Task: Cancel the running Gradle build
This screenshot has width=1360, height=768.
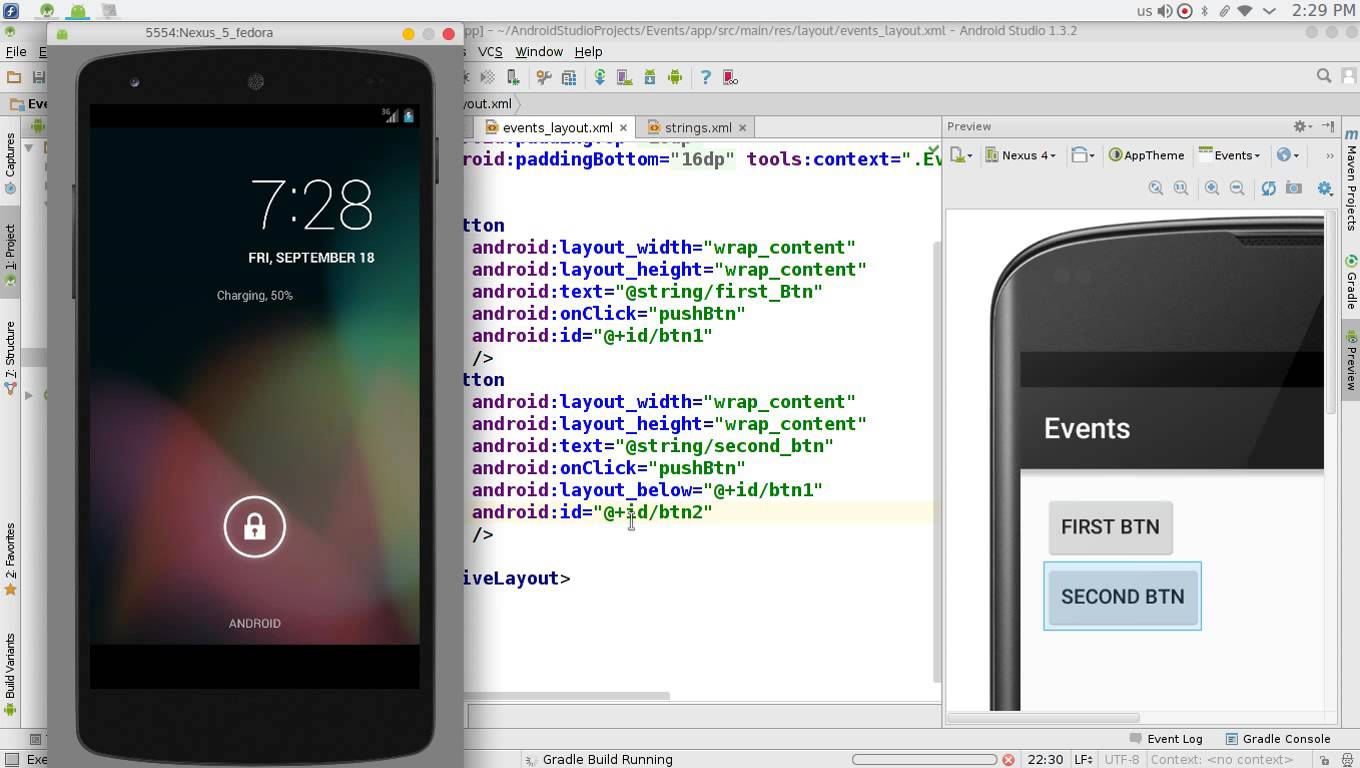Action: point(1008,760)
